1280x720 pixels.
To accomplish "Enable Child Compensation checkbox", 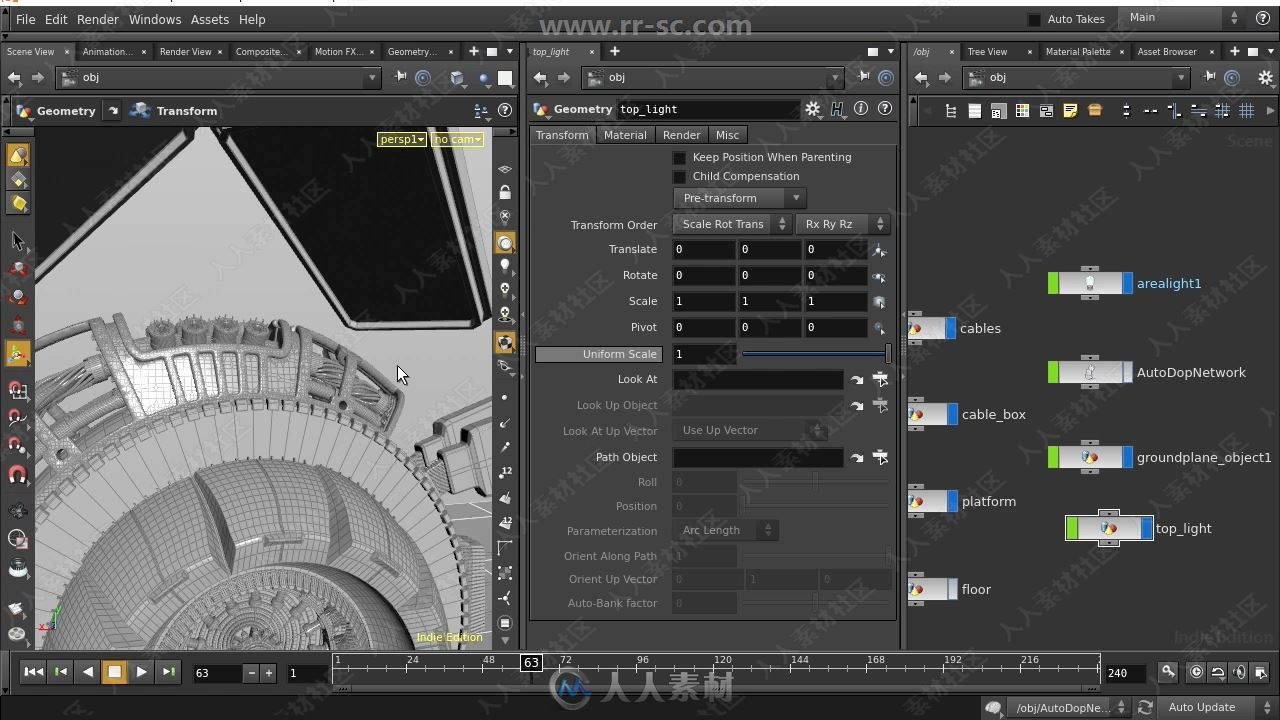I will point(679,176).
